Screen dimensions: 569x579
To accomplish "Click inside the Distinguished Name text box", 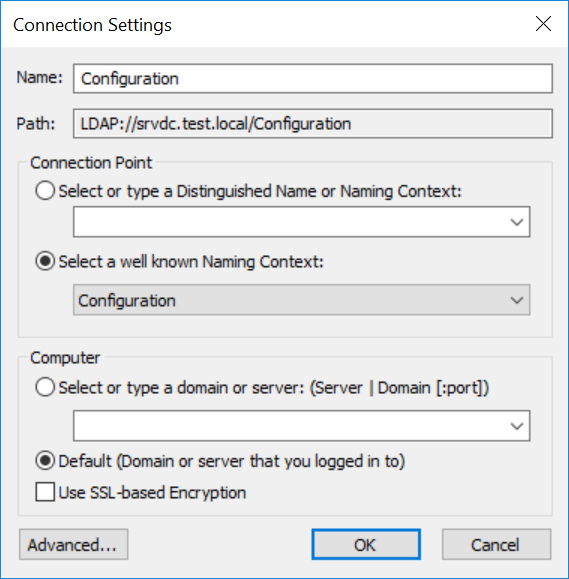I will tap(289, 222).
